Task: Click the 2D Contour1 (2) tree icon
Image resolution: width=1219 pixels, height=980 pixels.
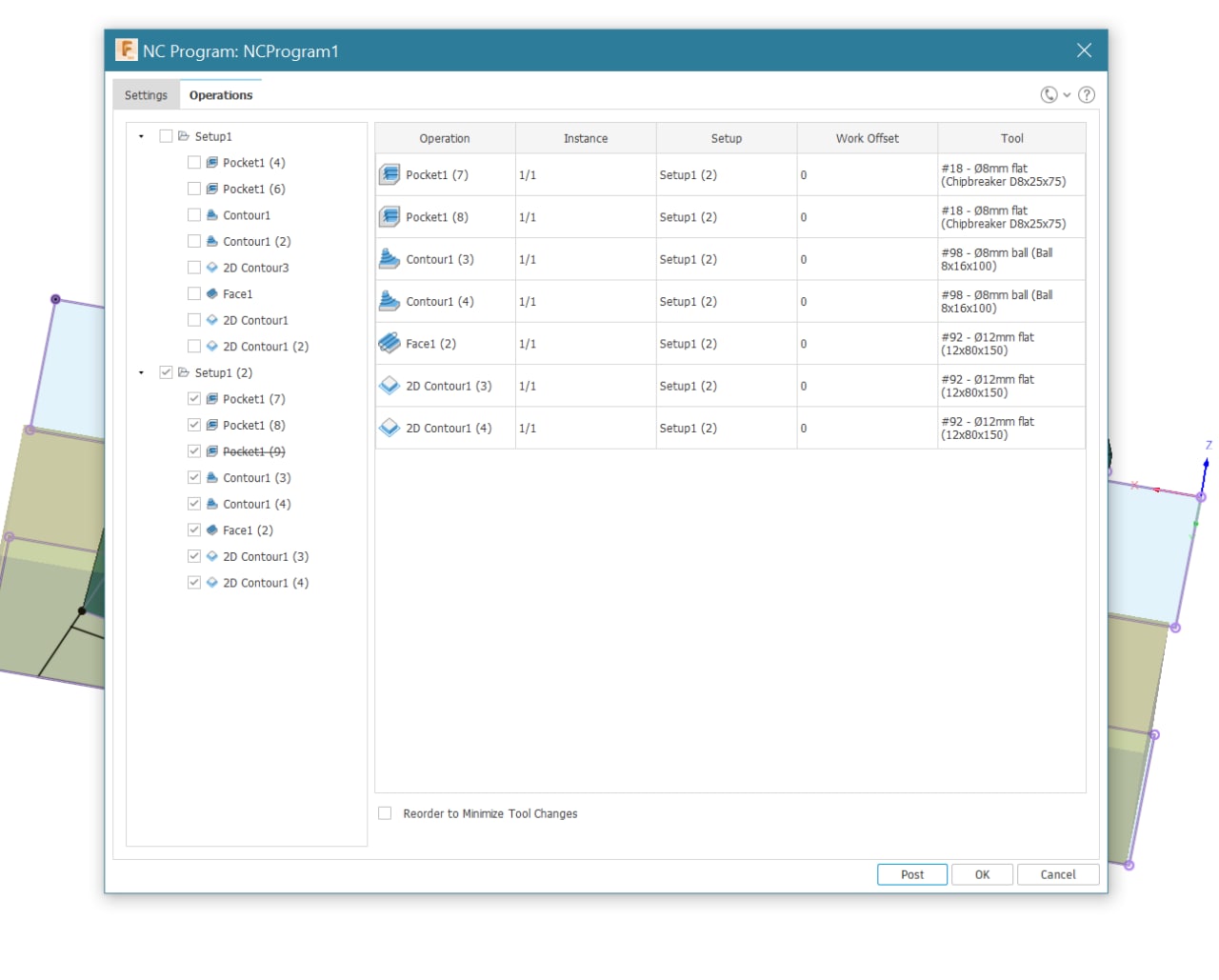Action: [x=212, y=347]
